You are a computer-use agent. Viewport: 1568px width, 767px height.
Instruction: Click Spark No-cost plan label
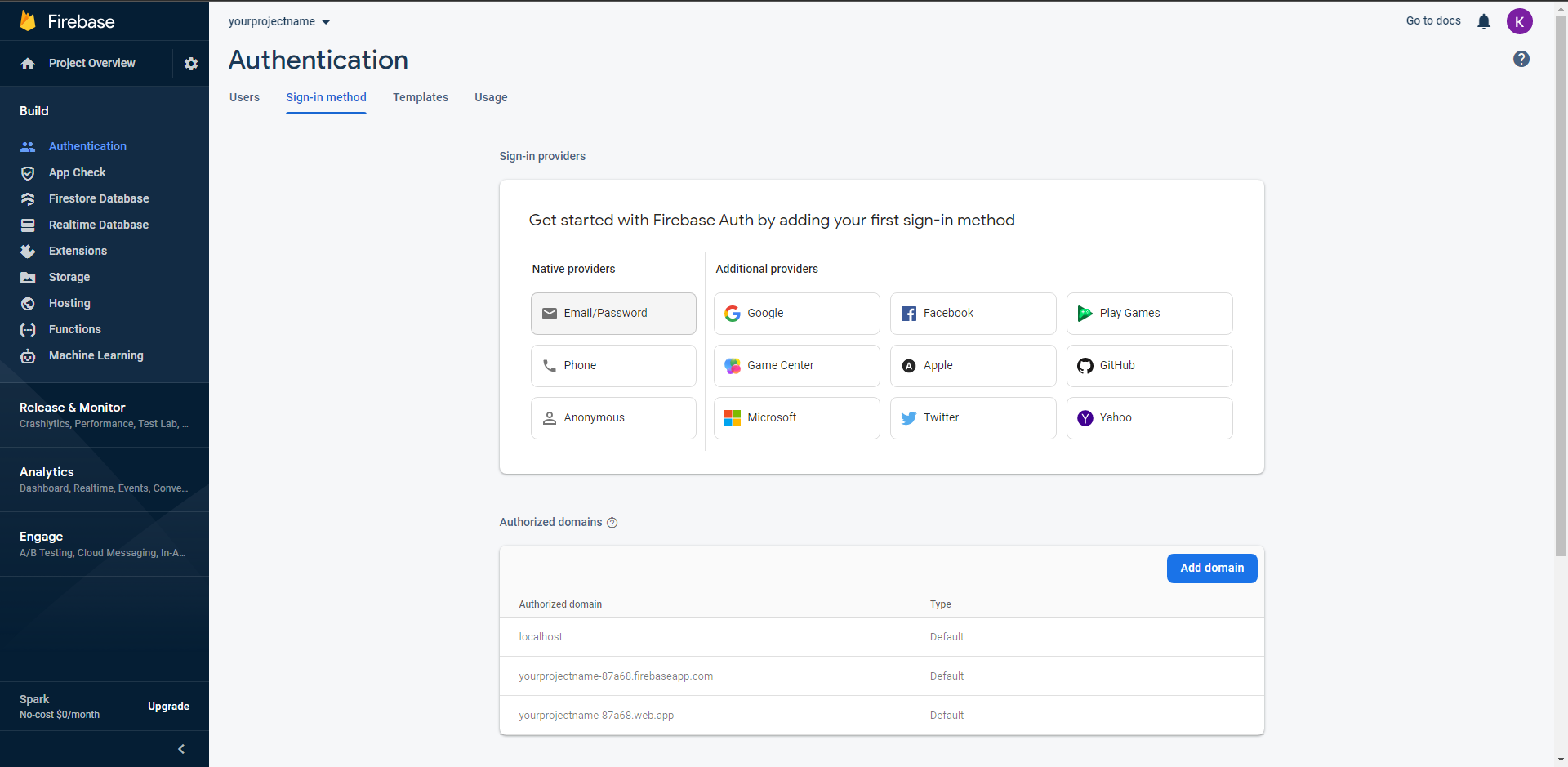point(60,707)
